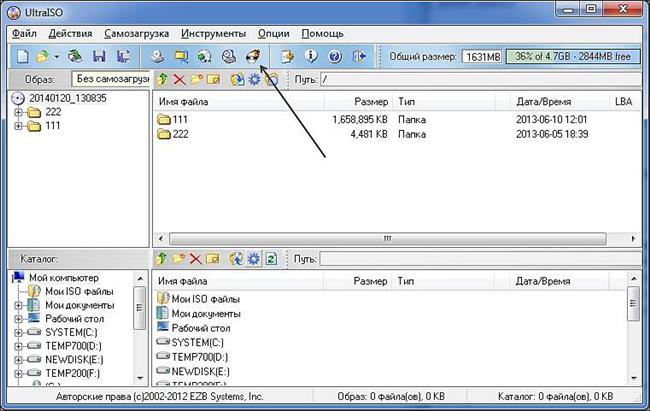Click the Open CD/DVD icon in the toolbar
The width and height of the screenshot is (650, 411).
[75, 56]
